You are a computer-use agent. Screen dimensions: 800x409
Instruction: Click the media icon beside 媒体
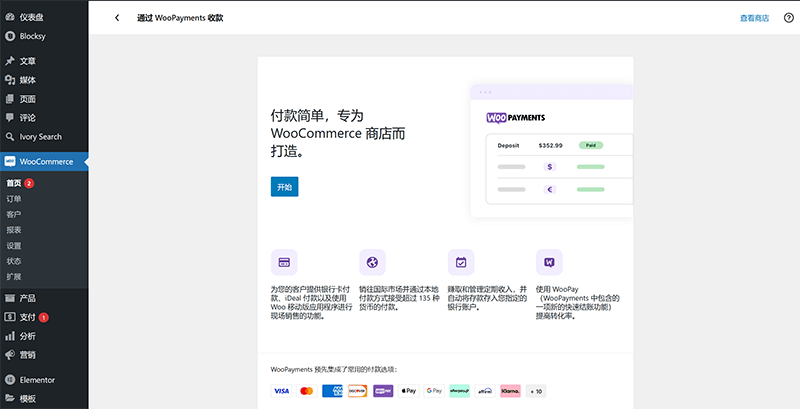pyautogui.click(x=10, y=80)
